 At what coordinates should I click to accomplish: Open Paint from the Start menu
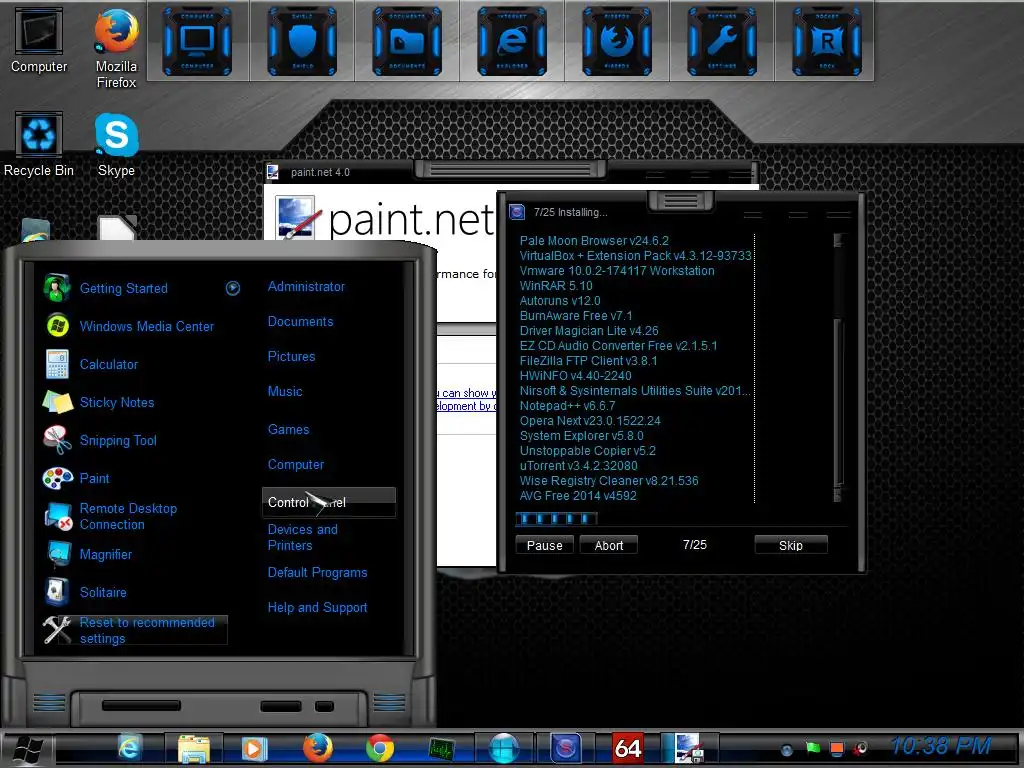coord(94,478)
